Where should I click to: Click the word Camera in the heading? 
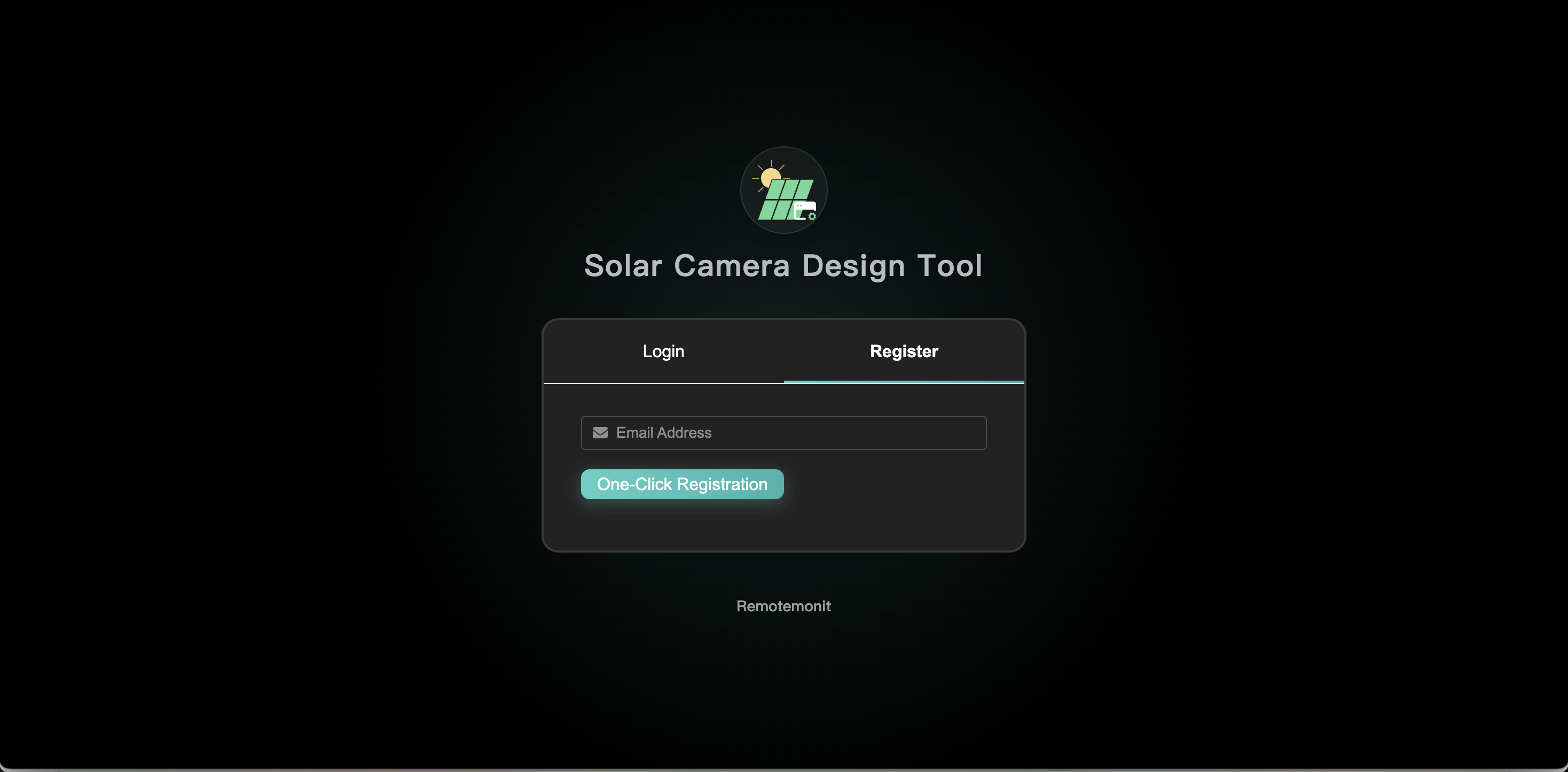click(x=731, y=266)
